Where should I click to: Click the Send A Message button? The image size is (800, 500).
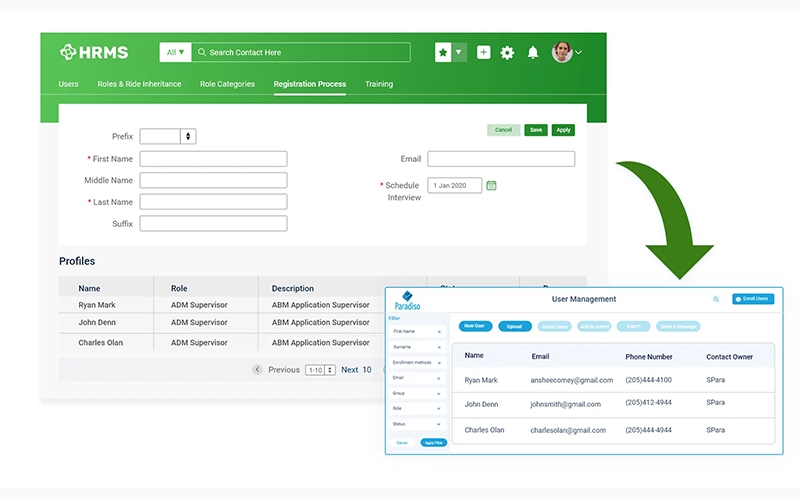678,326
